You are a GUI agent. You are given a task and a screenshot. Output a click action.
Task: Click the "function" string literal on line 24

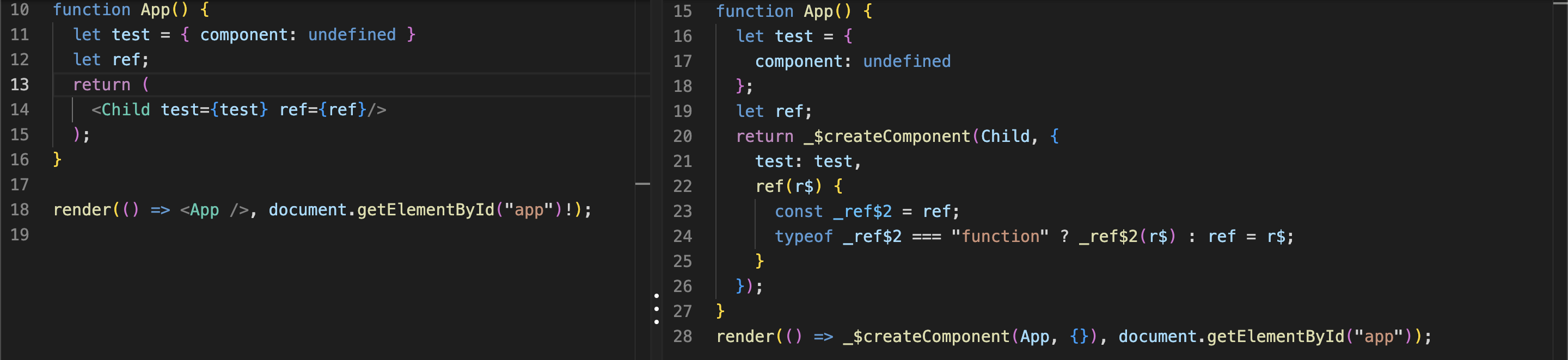point(1000,236)
